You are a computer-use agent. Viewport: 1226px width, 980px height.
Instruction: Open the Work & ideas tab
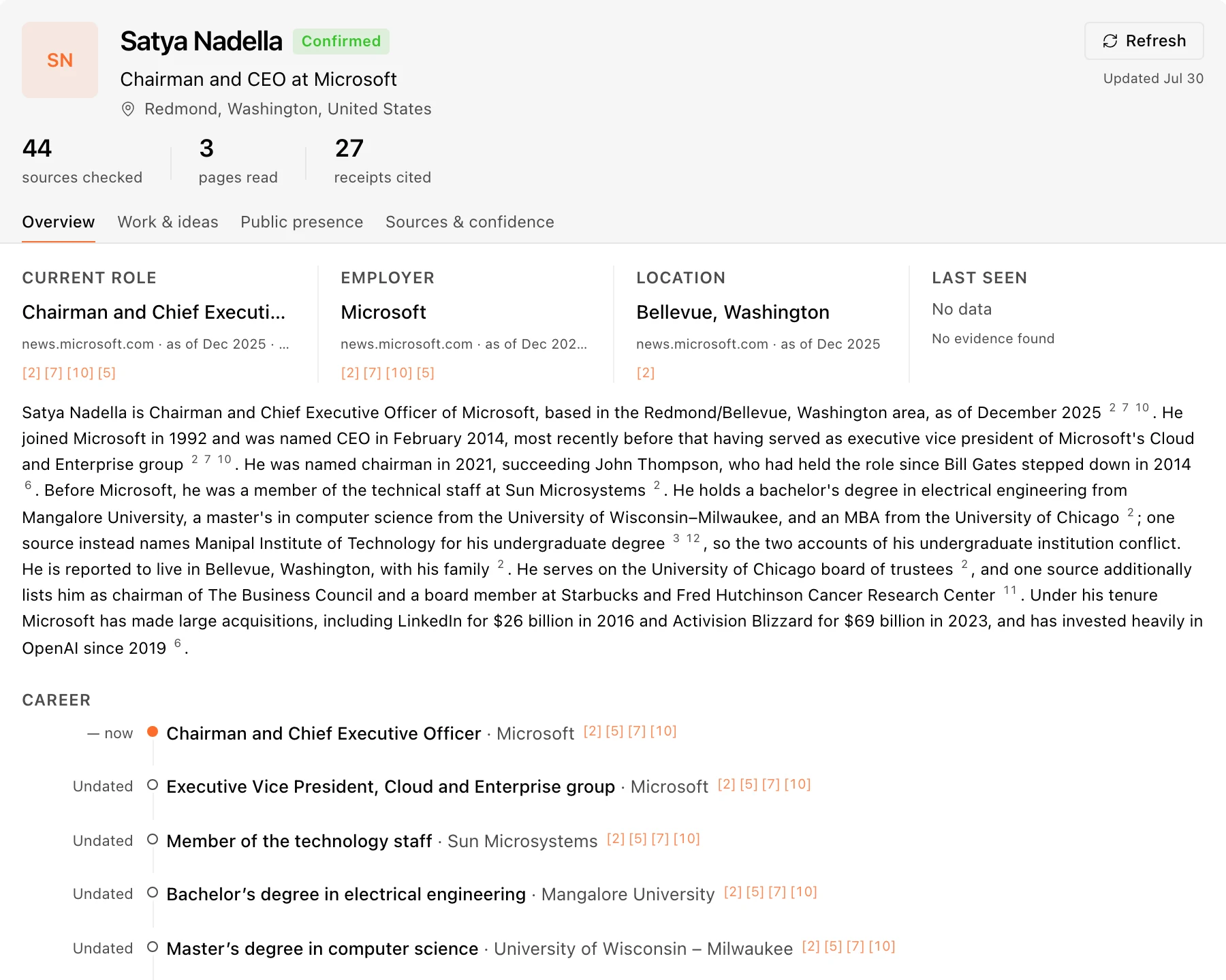[x=168, y=222]
